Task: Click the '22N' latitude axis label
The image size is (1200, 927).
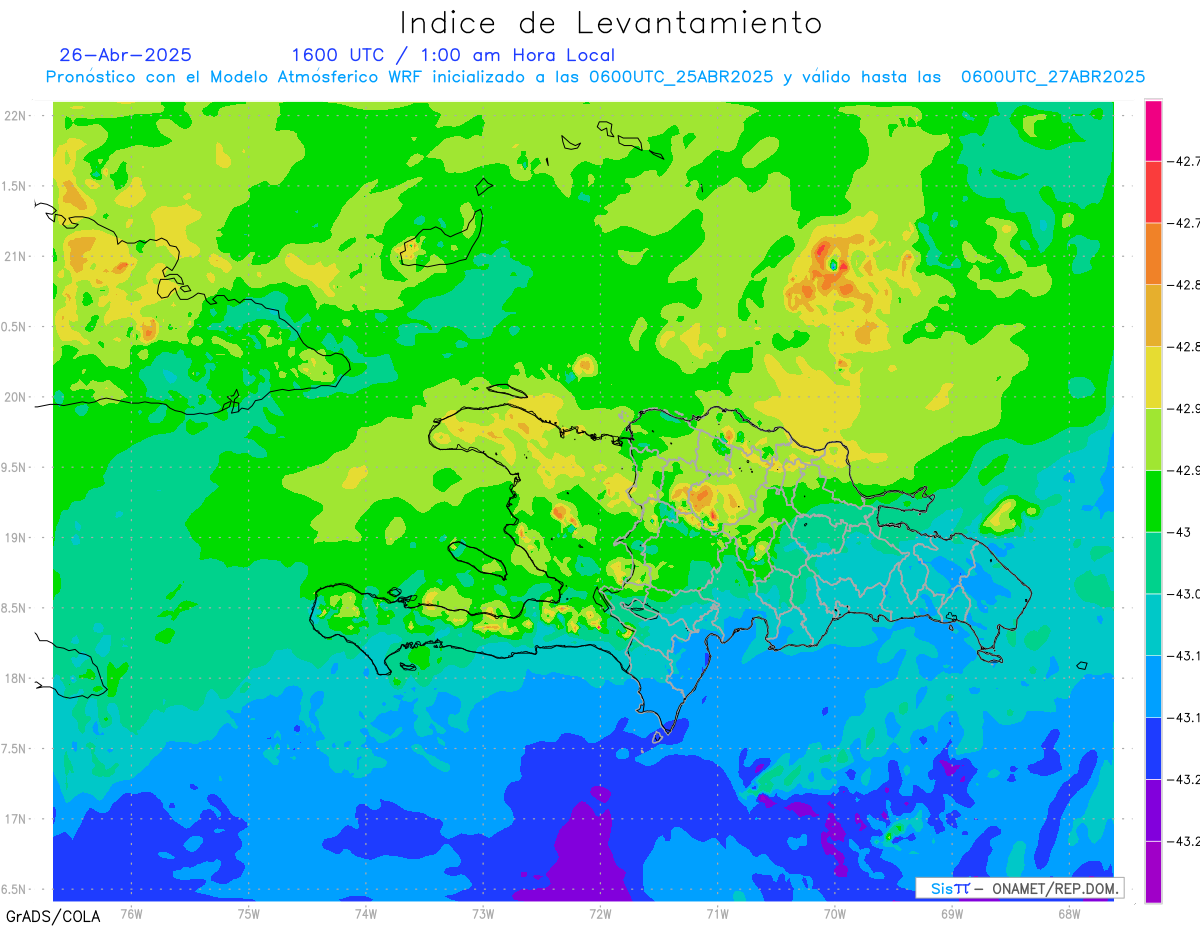Action: coord(17,116)
